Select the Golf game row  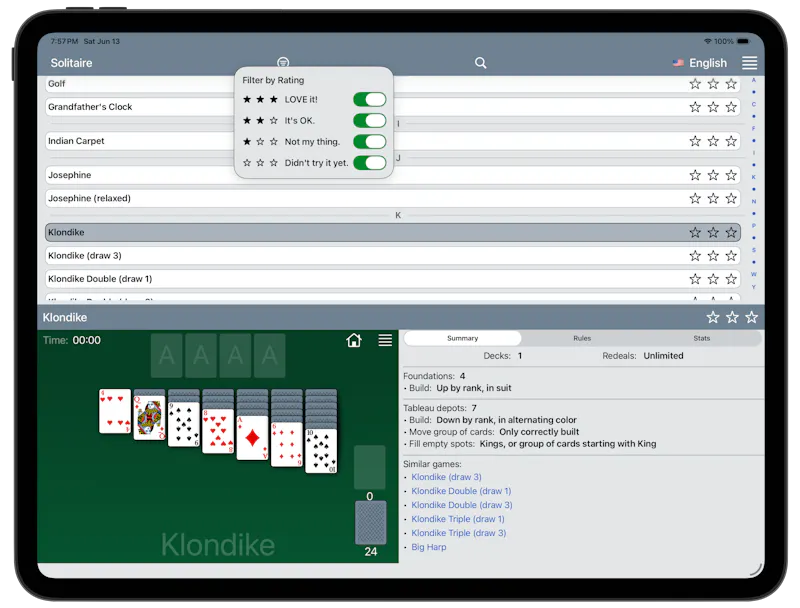[393, 84]
